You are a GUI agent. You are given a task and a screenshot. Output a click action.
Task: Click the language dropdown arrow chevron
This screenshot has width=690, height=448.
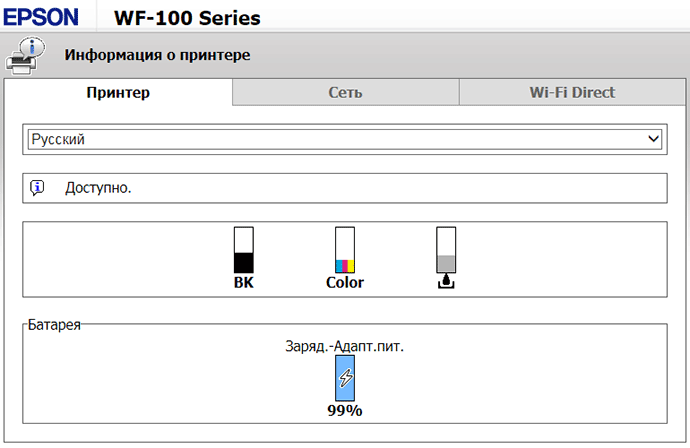click(x=653, y=139)
